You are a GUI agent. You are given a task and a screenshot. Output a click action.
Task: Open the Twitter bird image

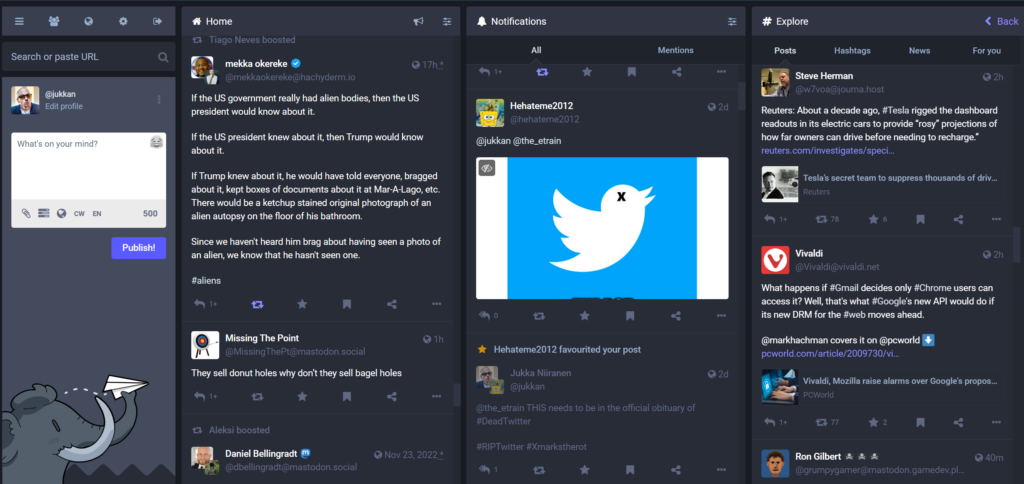tap(602, 228)
